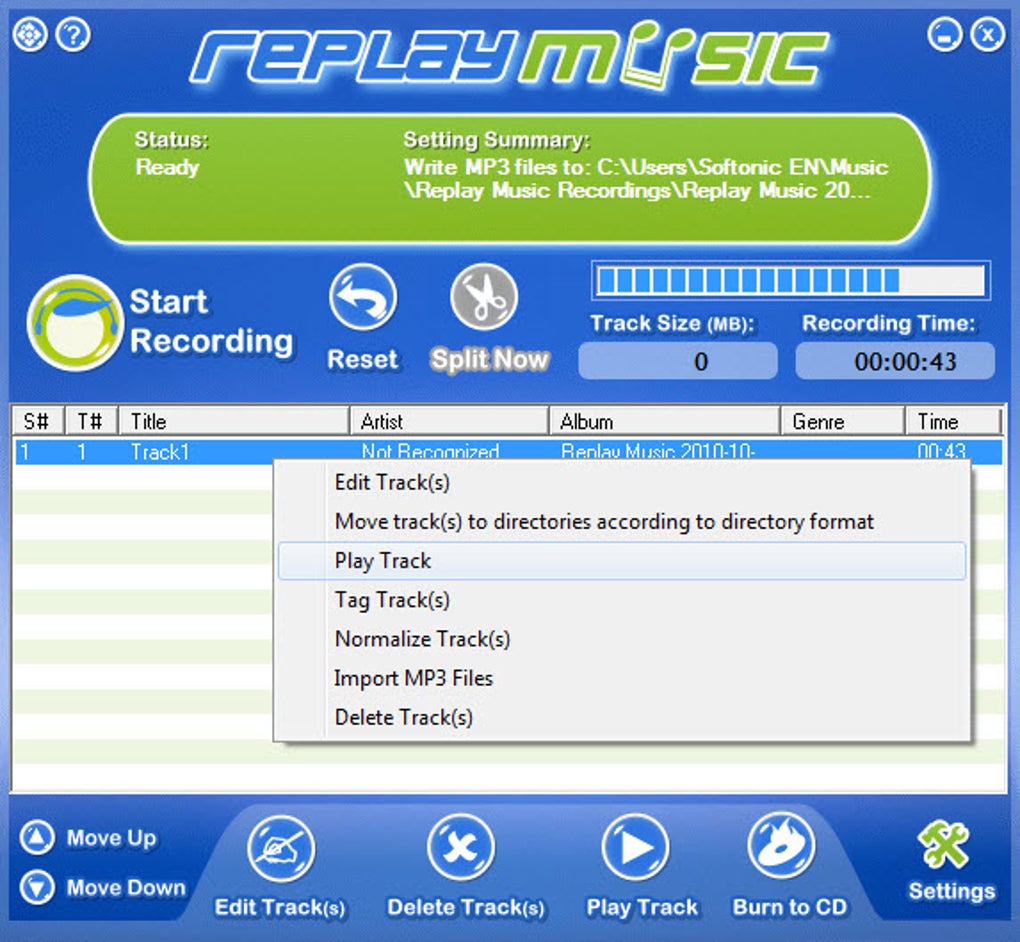This screenshot has width=1020, height=942.
Task: Click the Burn to CD flame icon
Action: 781,846
